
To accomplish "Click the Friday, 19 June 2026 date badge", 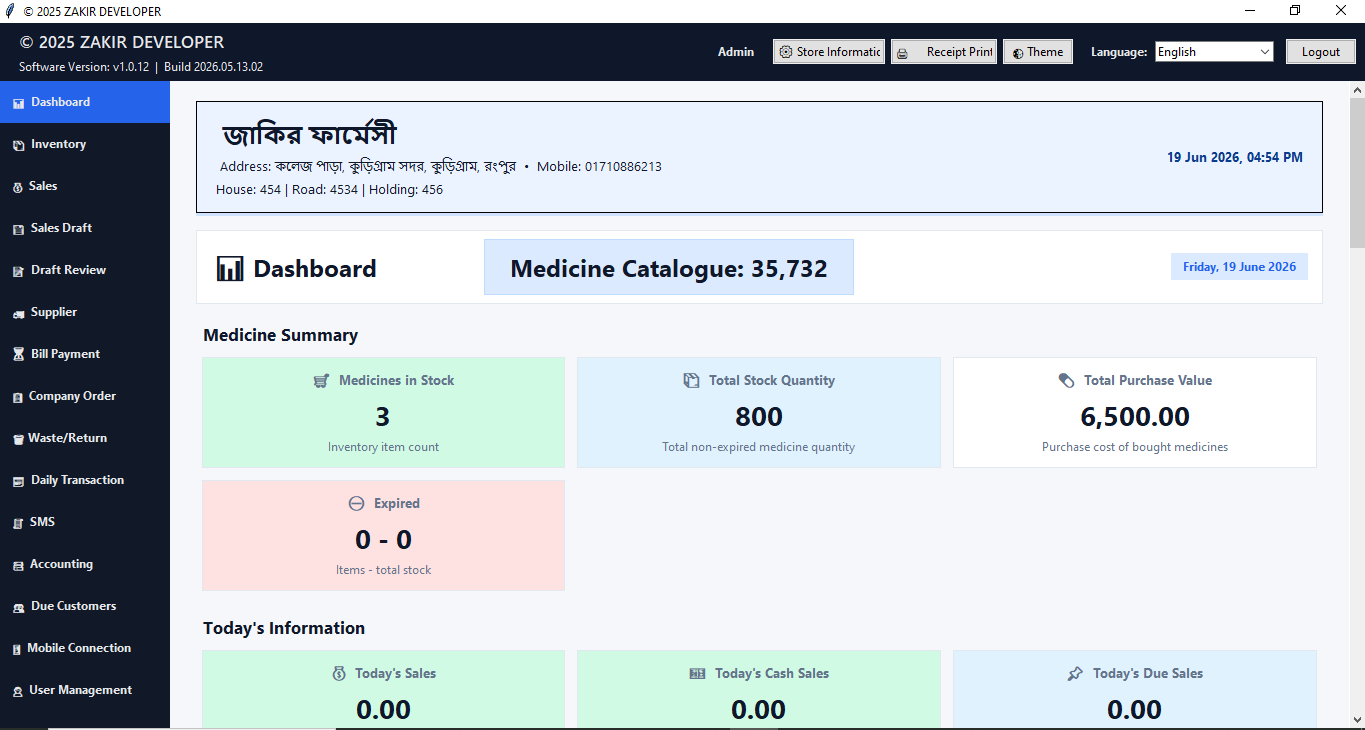I will pos(1239,267).
